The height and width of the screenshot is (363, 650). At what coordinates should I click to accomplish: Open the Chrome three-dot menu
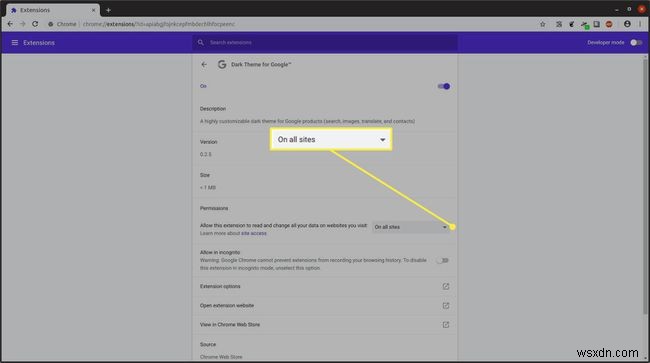tap(640, 24)
